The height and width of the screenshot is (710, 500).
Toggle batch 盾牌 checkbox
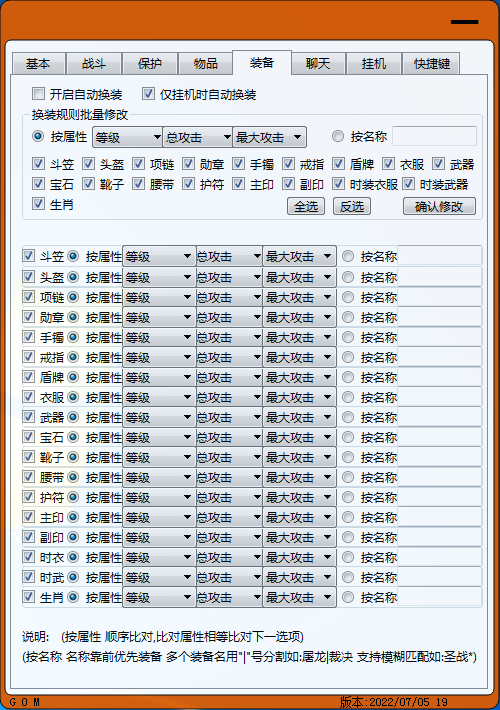(x=338, y=163)
